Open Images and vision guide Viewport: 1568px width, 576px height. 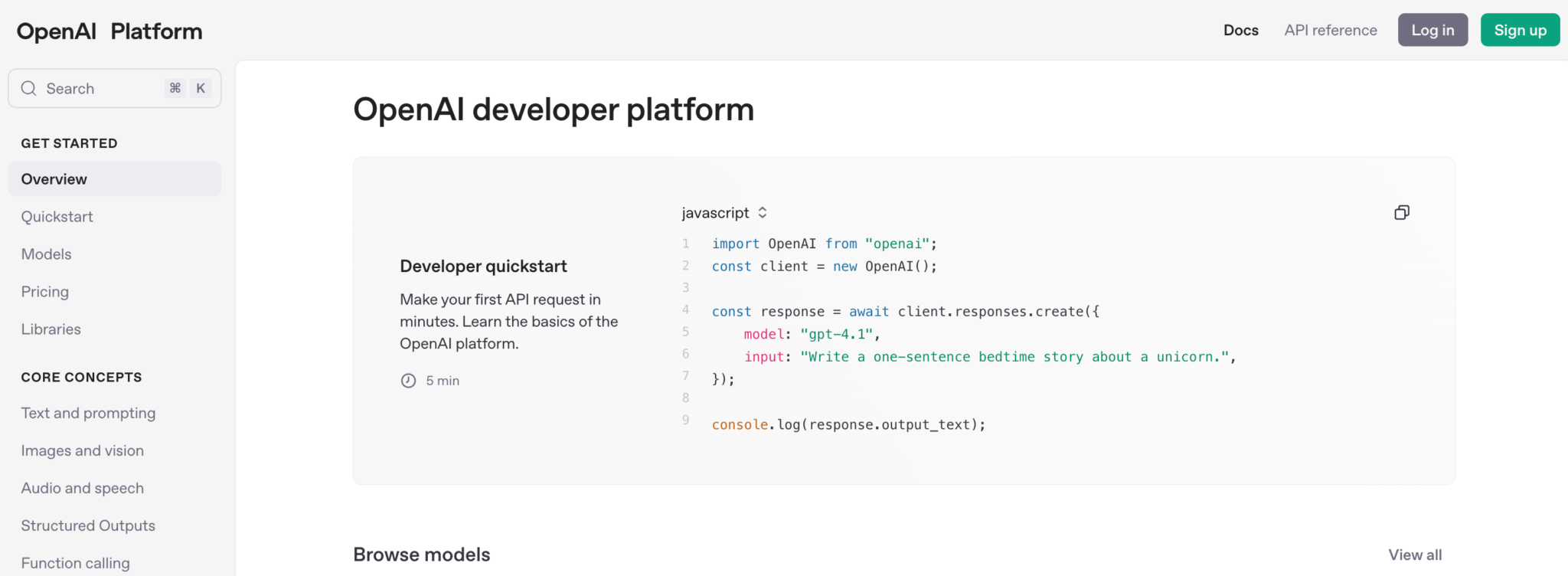click(x=83, y=451)
